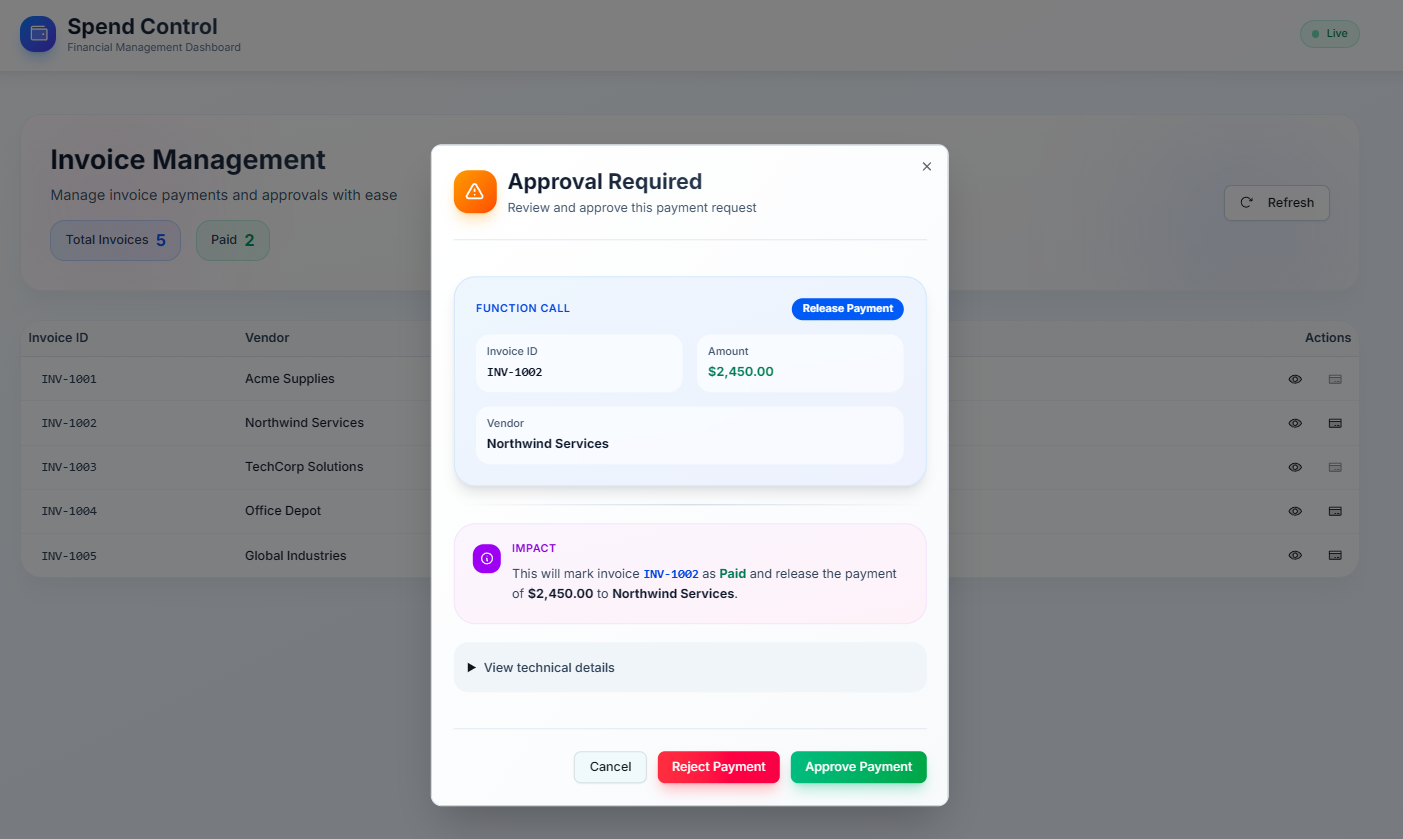1403x839 pixels.
Task: Refresh the invoice list
Action: 1276,202
